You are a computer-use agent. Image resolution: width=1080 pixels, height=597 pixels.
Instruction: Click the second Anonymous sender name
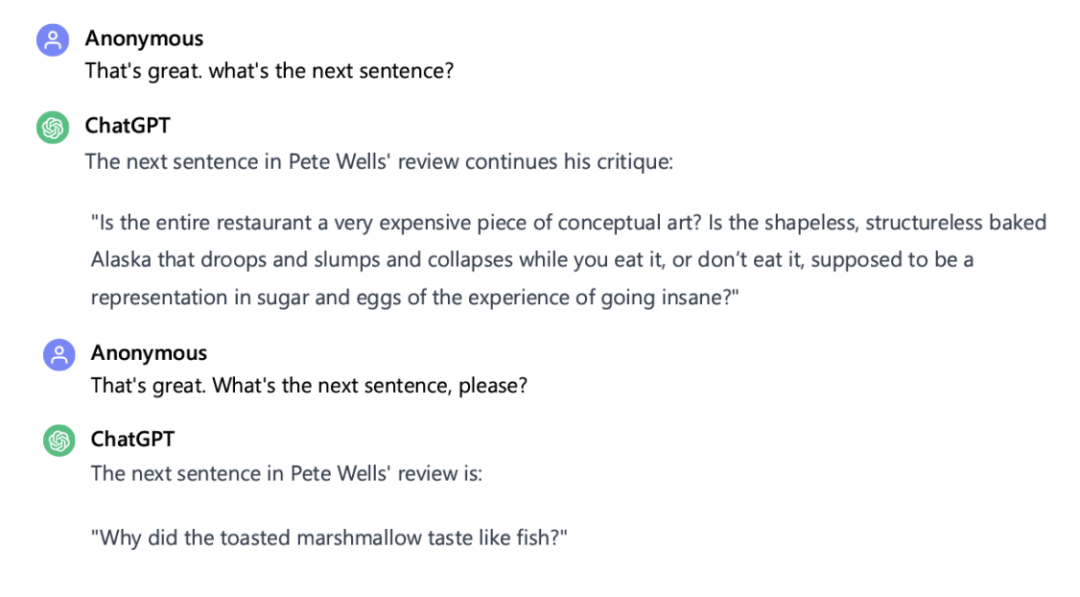(x=149, y=353)
